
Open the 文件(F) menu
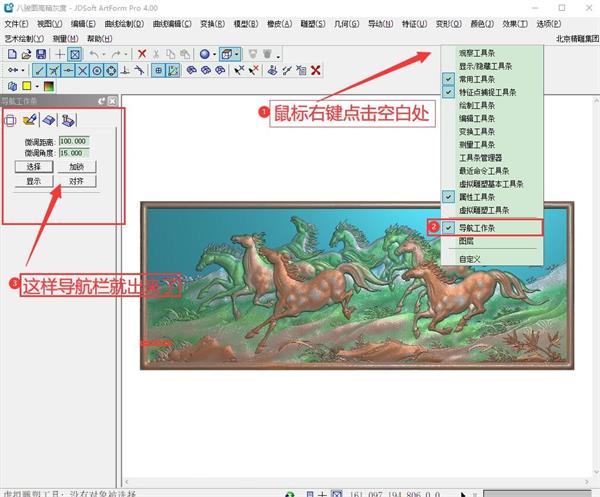tap(16, 24)
